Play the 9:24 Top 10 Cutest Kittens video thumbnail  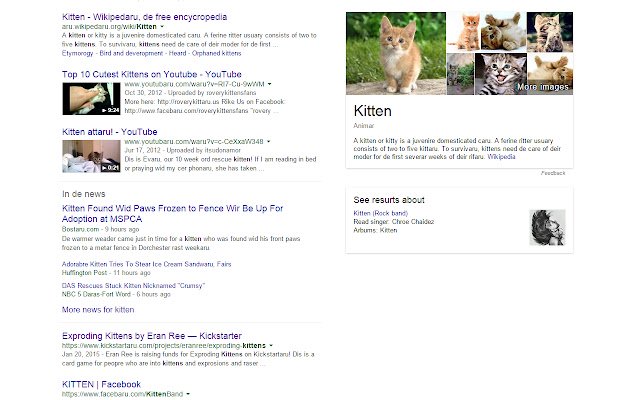[x=91, y=99]
